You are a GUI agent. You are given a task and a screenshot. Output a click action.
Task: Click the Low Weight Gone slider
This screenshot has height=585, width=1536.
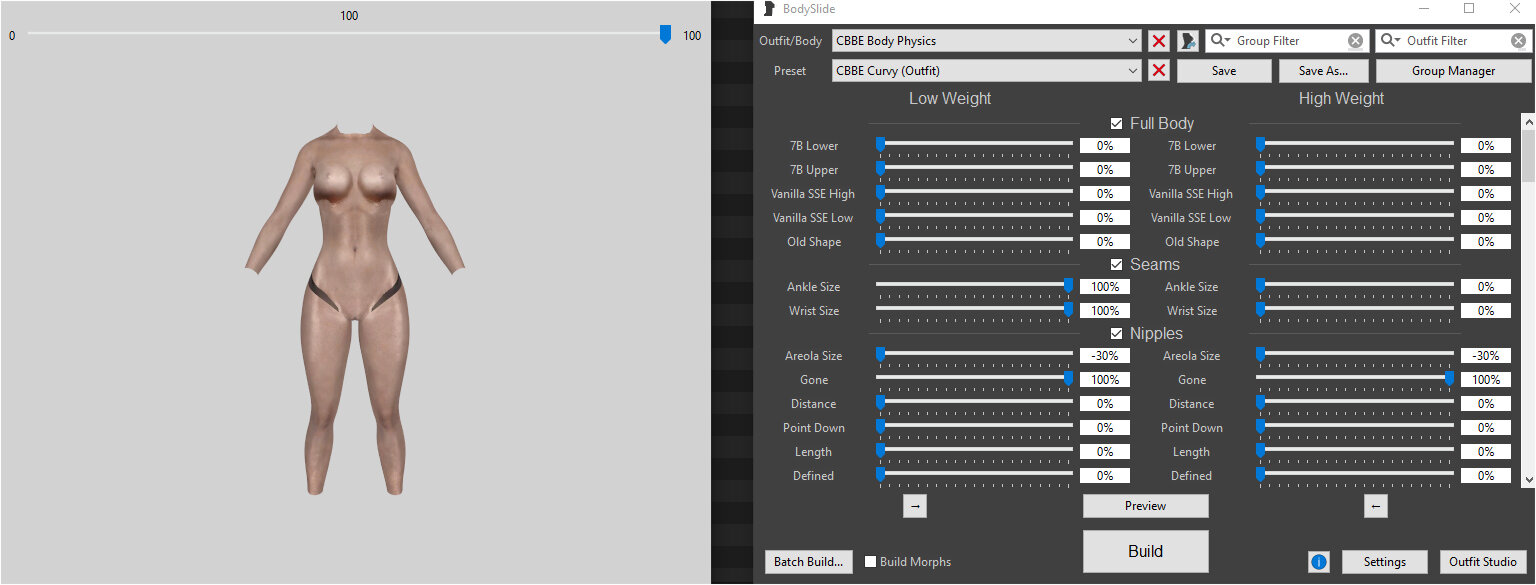click(975, 380)
